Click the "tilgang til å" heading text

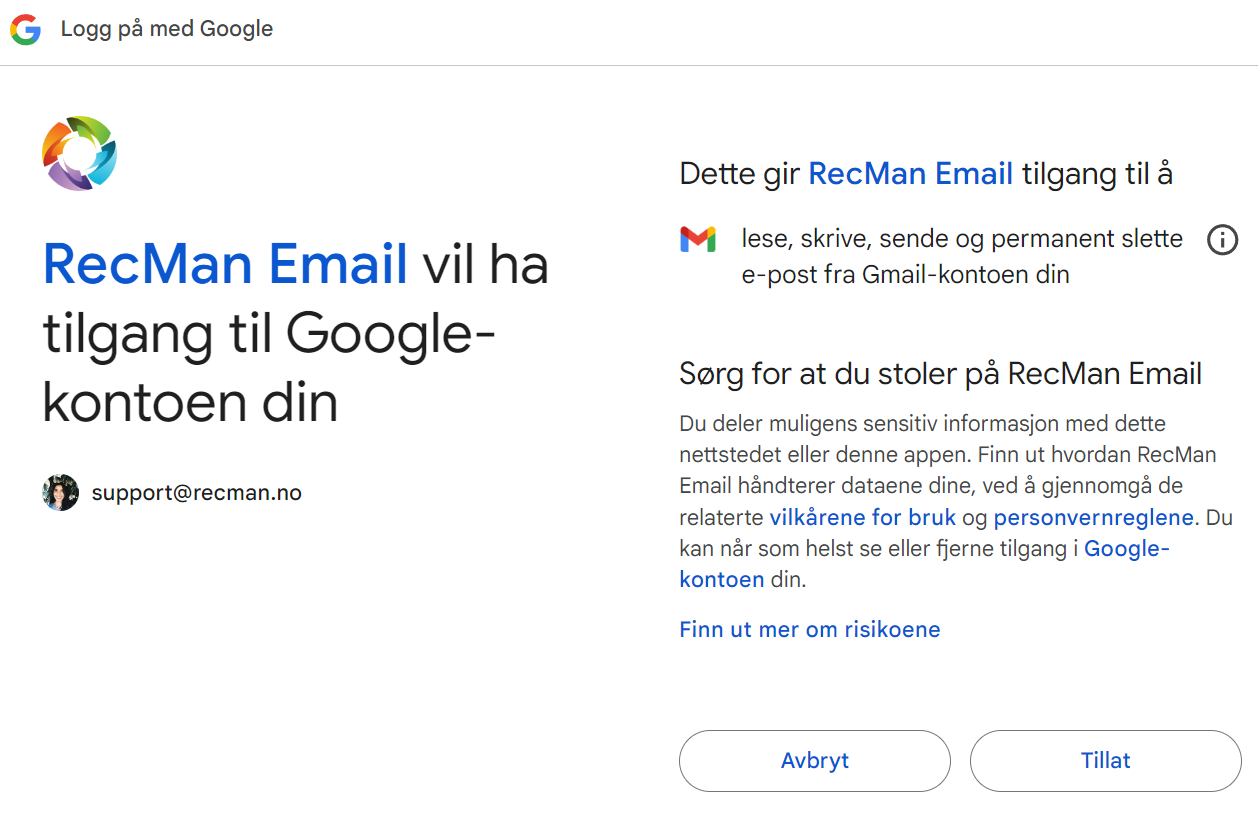(x=1097, y=174)
